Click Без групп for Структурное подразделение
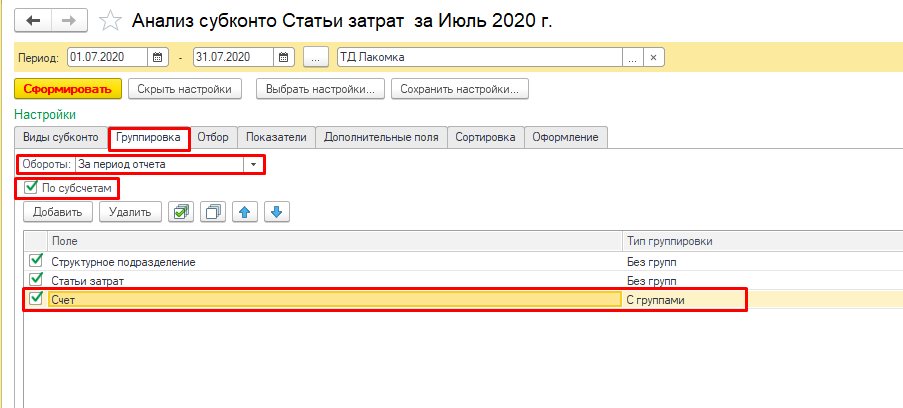The image size is (903, 408). point(652,262)
